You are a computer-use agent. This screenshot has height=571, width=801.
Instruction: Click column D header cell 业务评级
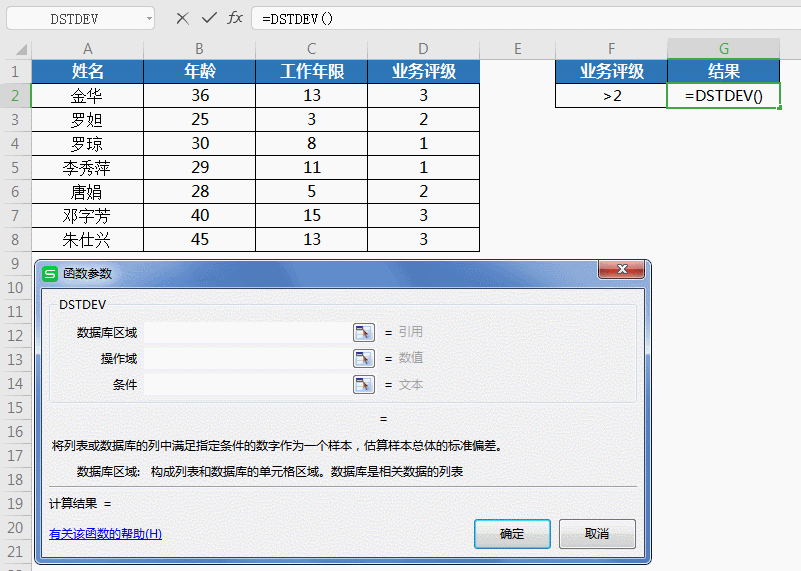tap(423, 72)
